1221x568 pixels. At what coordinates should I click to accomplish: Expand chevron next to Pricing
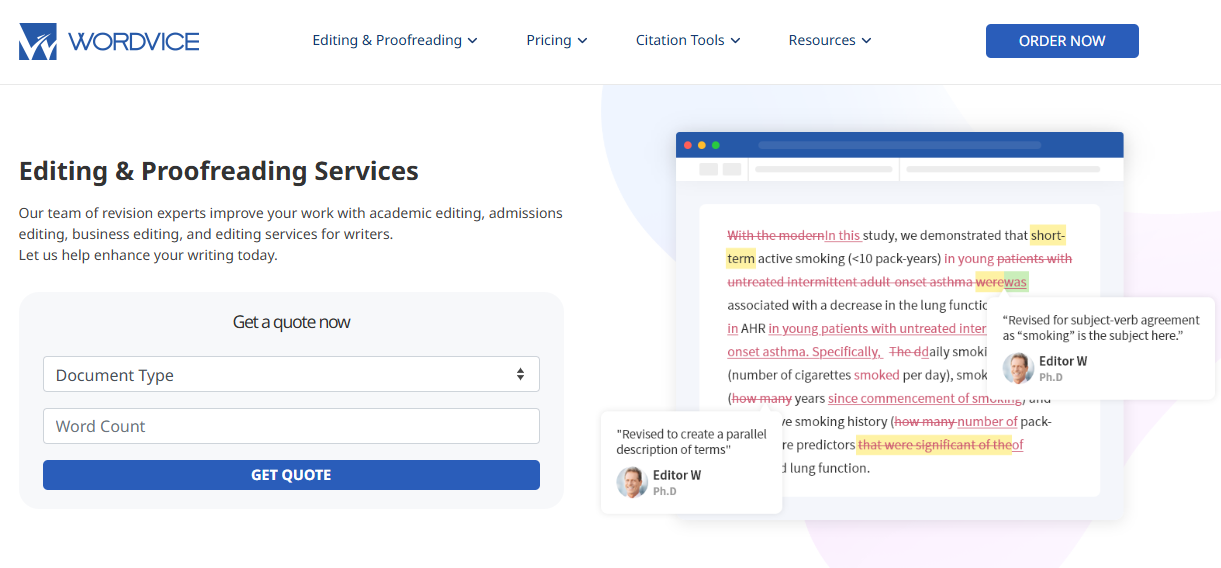click(x=582, y=41)
